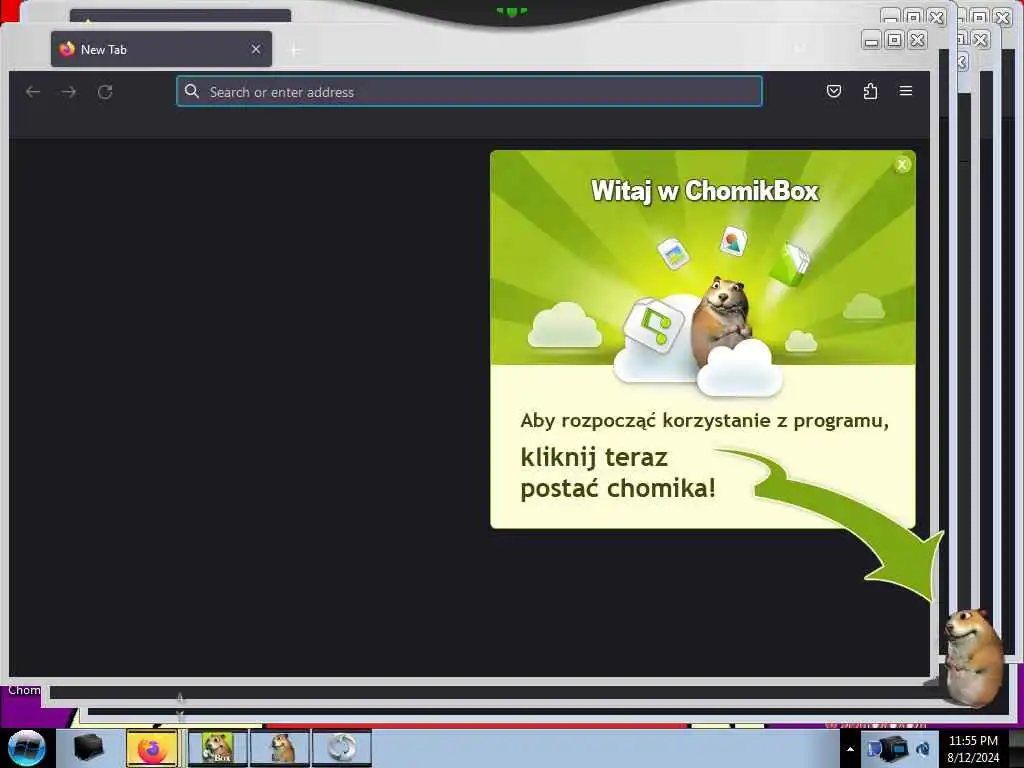Open the clock showing 11:55 PM
The height and width of the screenshot is (768, 1024).
tap(973, 749)
